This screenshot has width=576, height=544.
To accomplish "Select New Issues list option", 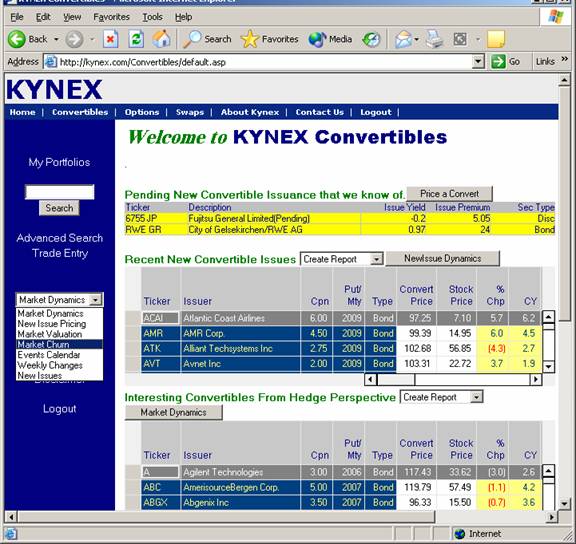I will click(x=60, y=376).
